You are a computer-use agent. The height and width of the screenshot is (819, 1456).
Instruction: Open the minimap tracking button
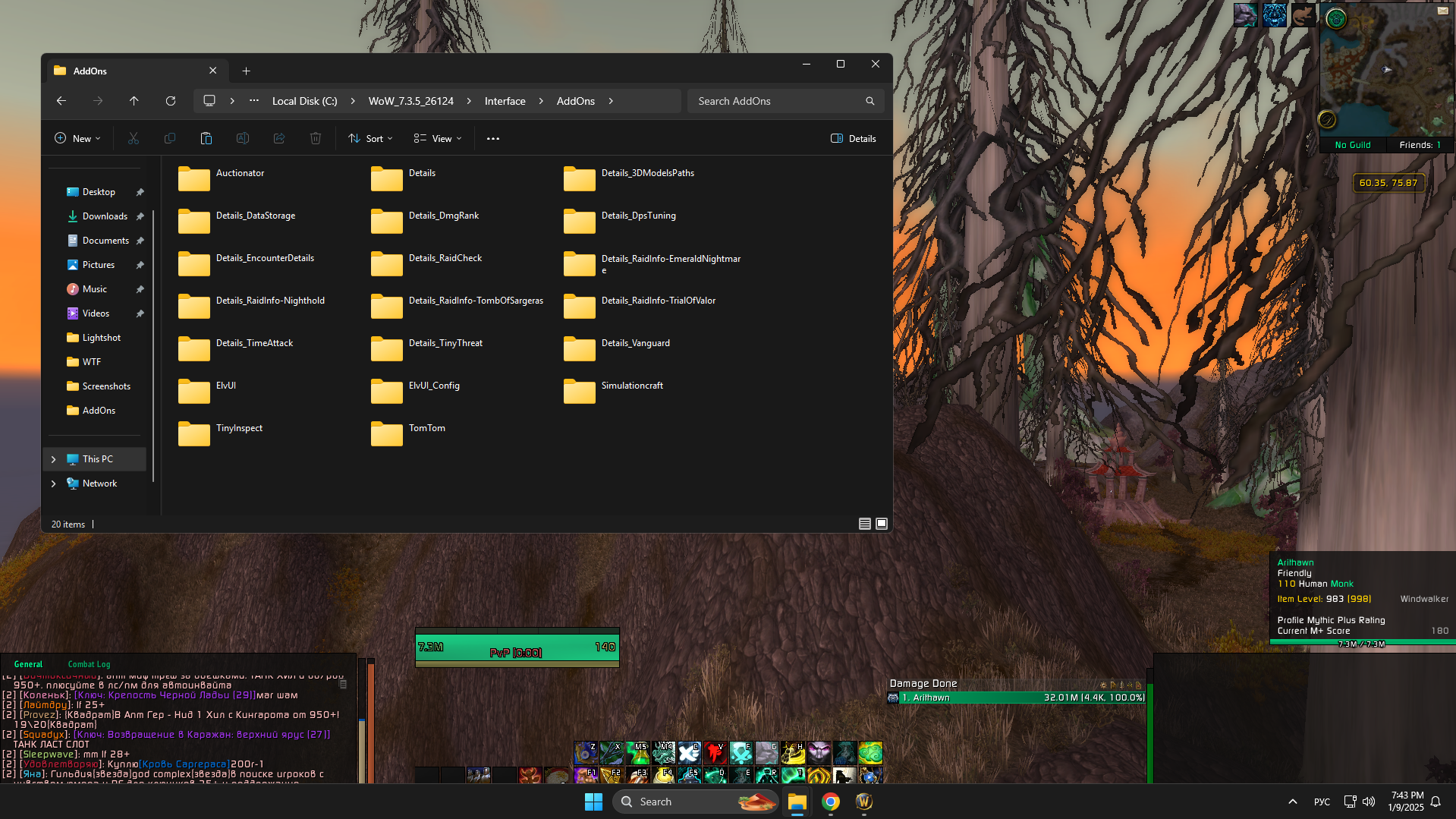(1336, 19)
